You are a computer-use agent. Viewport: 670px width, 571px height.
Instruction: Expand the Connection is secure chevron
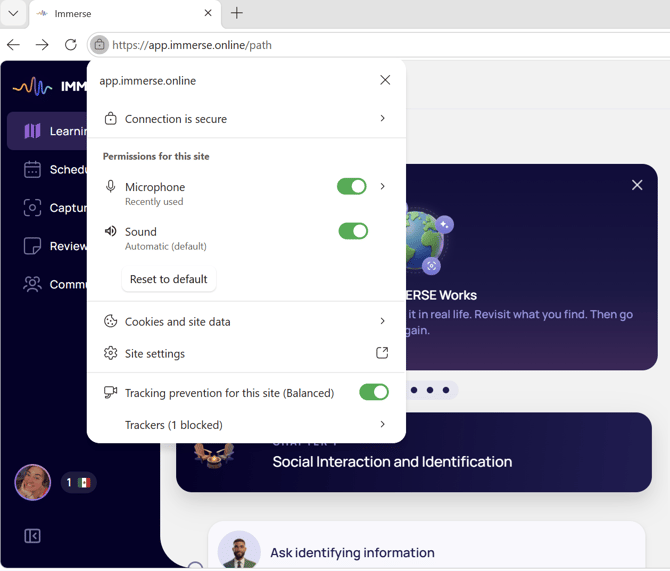[x=382, y=118]
